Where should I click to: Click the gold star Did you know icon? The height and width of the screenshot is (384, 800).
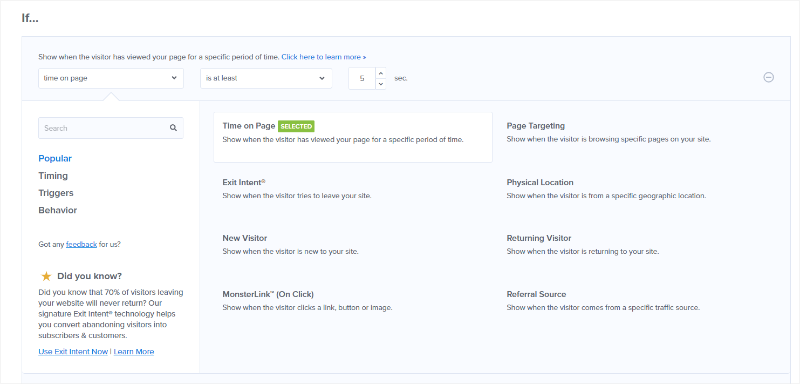(46, 276)
